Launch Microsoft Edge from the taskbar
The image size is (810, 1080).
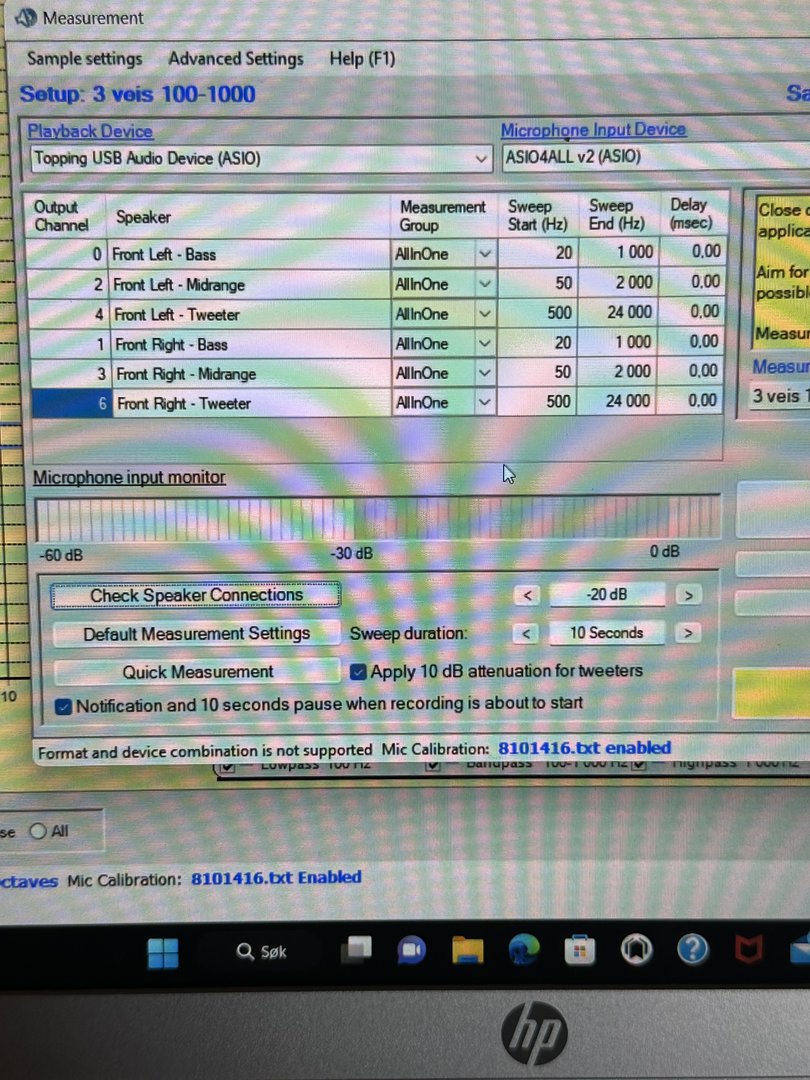[x=523, y=951]
